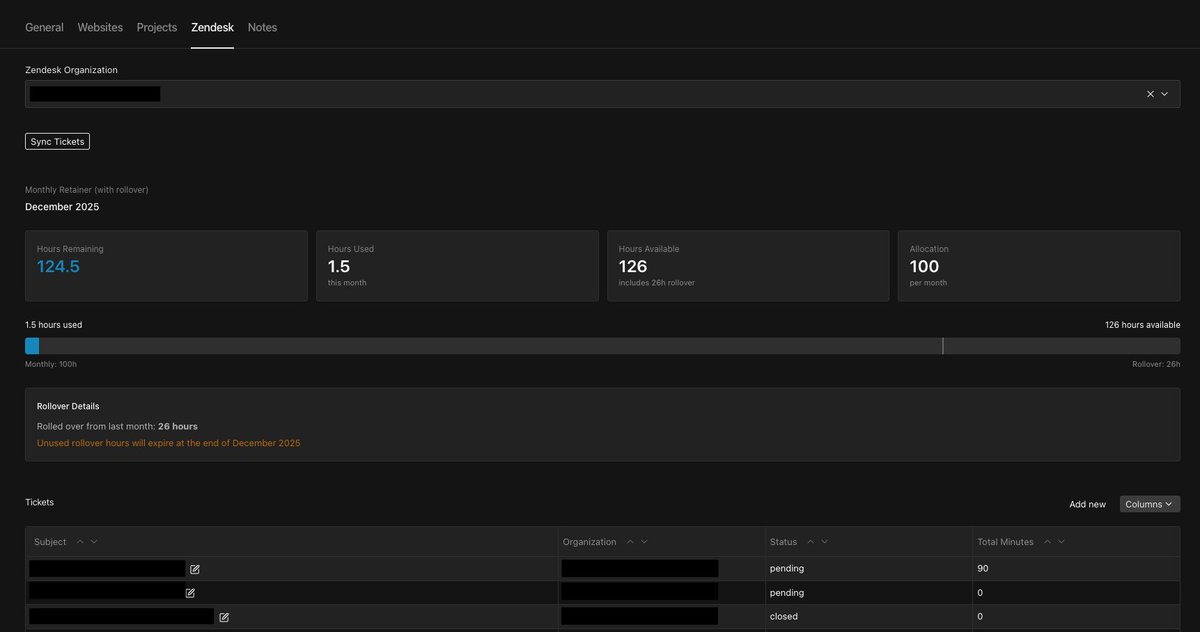Sort Total Minutes ascending with up arrow
Viewport: 1200px width, 632px height.
click(x=1047, y=542)
